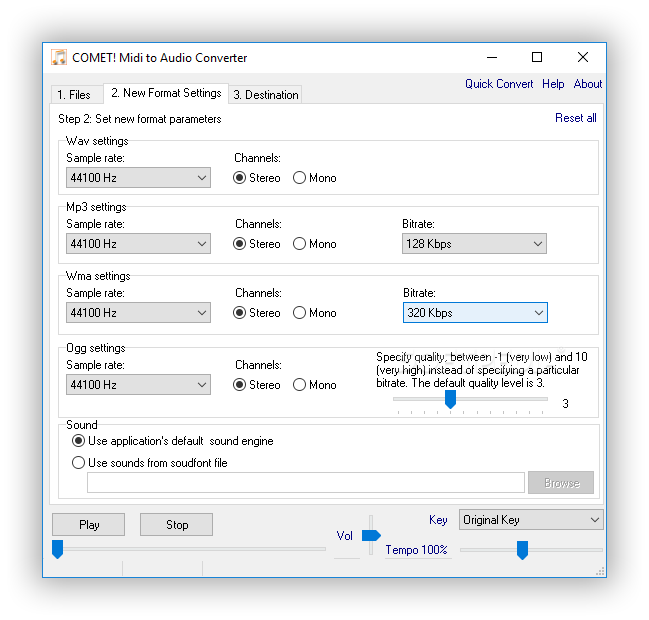Select Mono for Mp3 channels
This screenshot has width=649, height=620.
300,244
